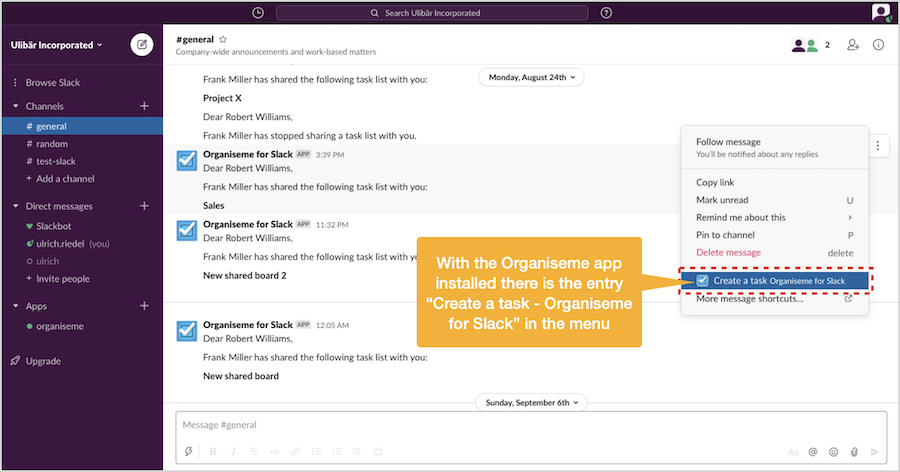
Task: Insert code block in composer
Action: 378,451
